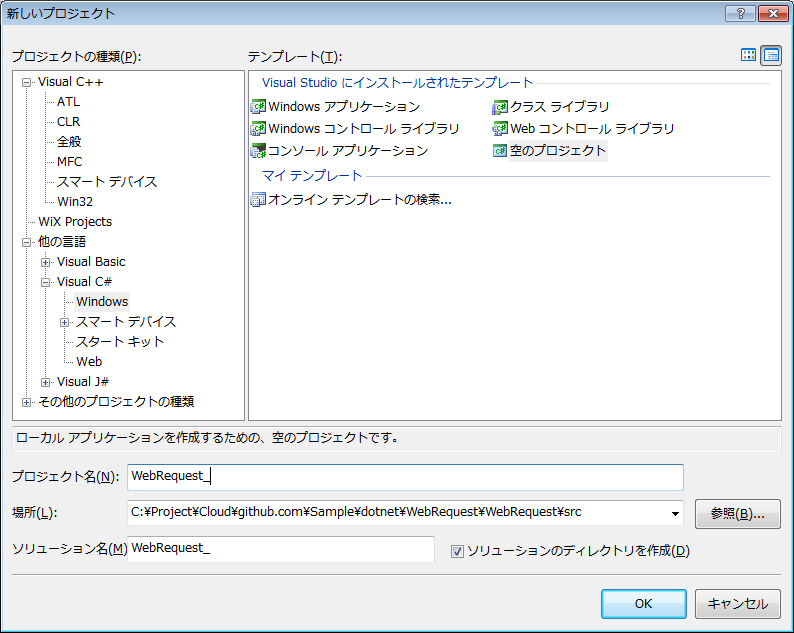Select MFC project type
Viewport: 794px width, 633px height.
[x=69, y=162]
